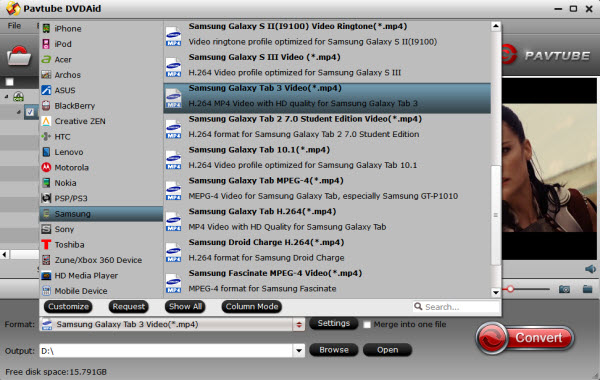Image resolution: width=600 pixels, height=380 pixels.
Task: Collapse the checked title tree node
Action: click(x=18, y=112)
